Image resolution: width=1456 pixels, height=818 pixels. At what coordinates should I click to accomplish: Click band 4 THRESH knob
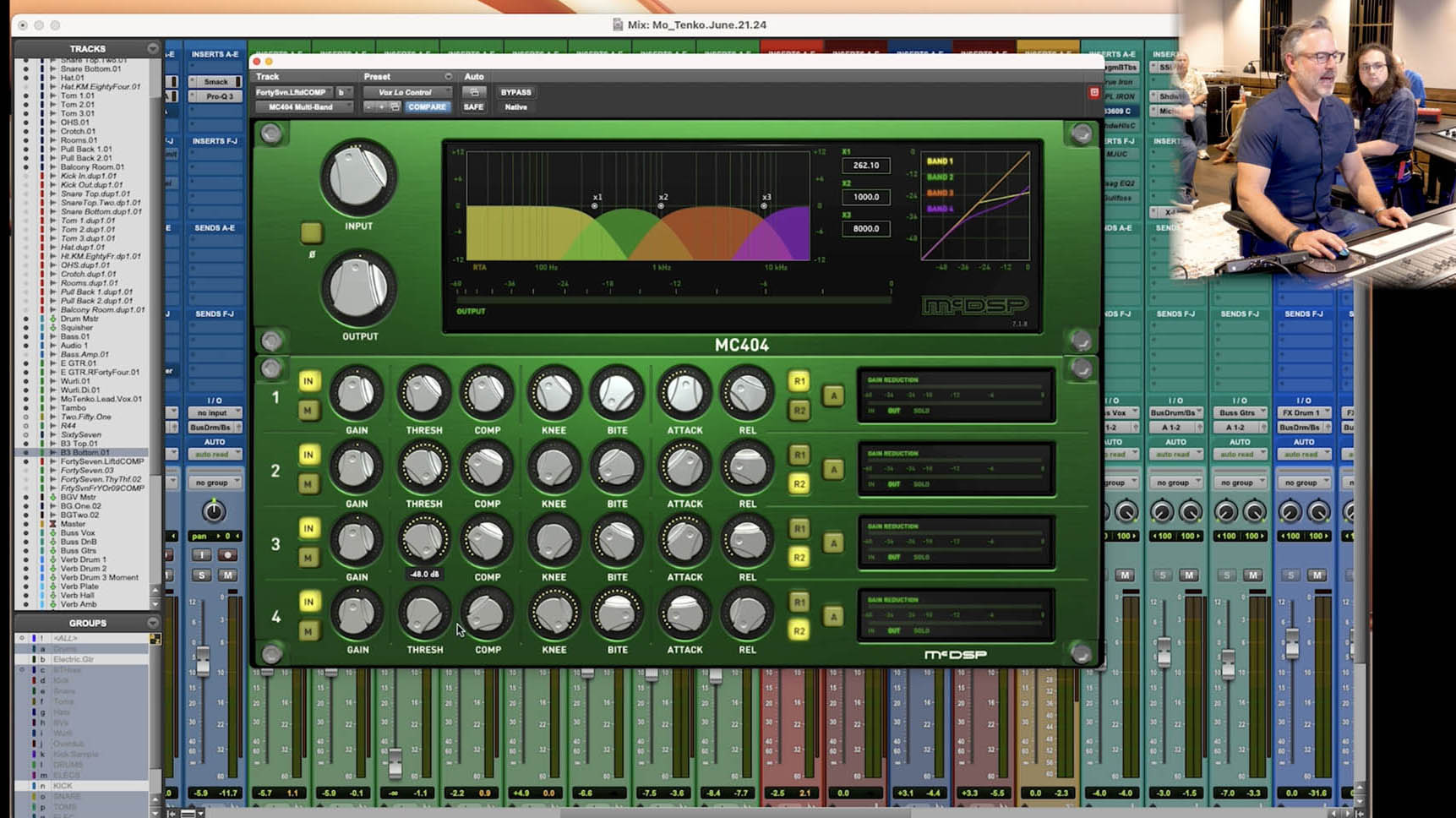(424, 614)
